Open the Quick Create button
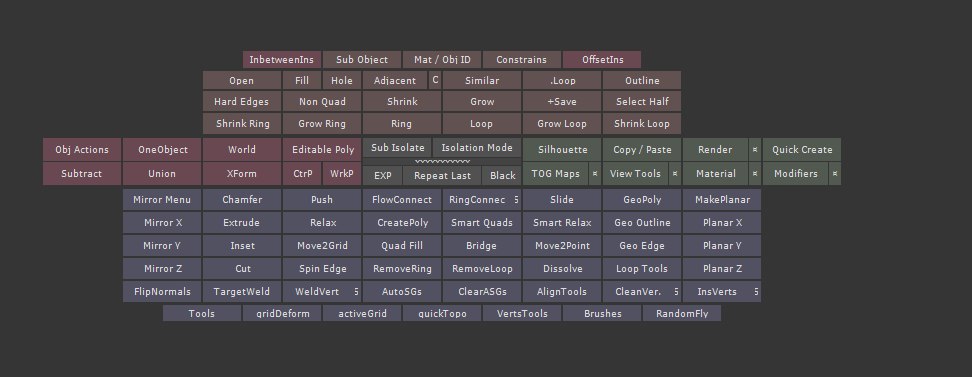 tap(802, 149)
